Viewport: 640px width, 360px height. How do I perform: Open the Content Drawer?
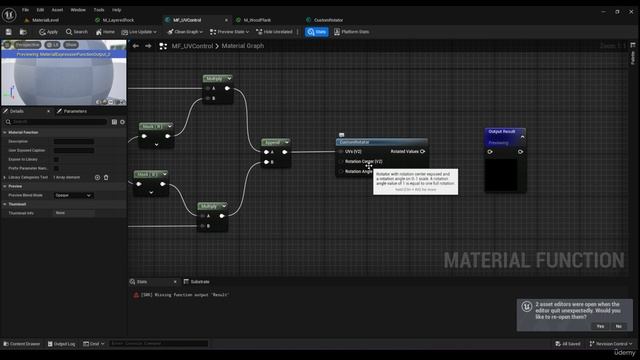[22, 344]
